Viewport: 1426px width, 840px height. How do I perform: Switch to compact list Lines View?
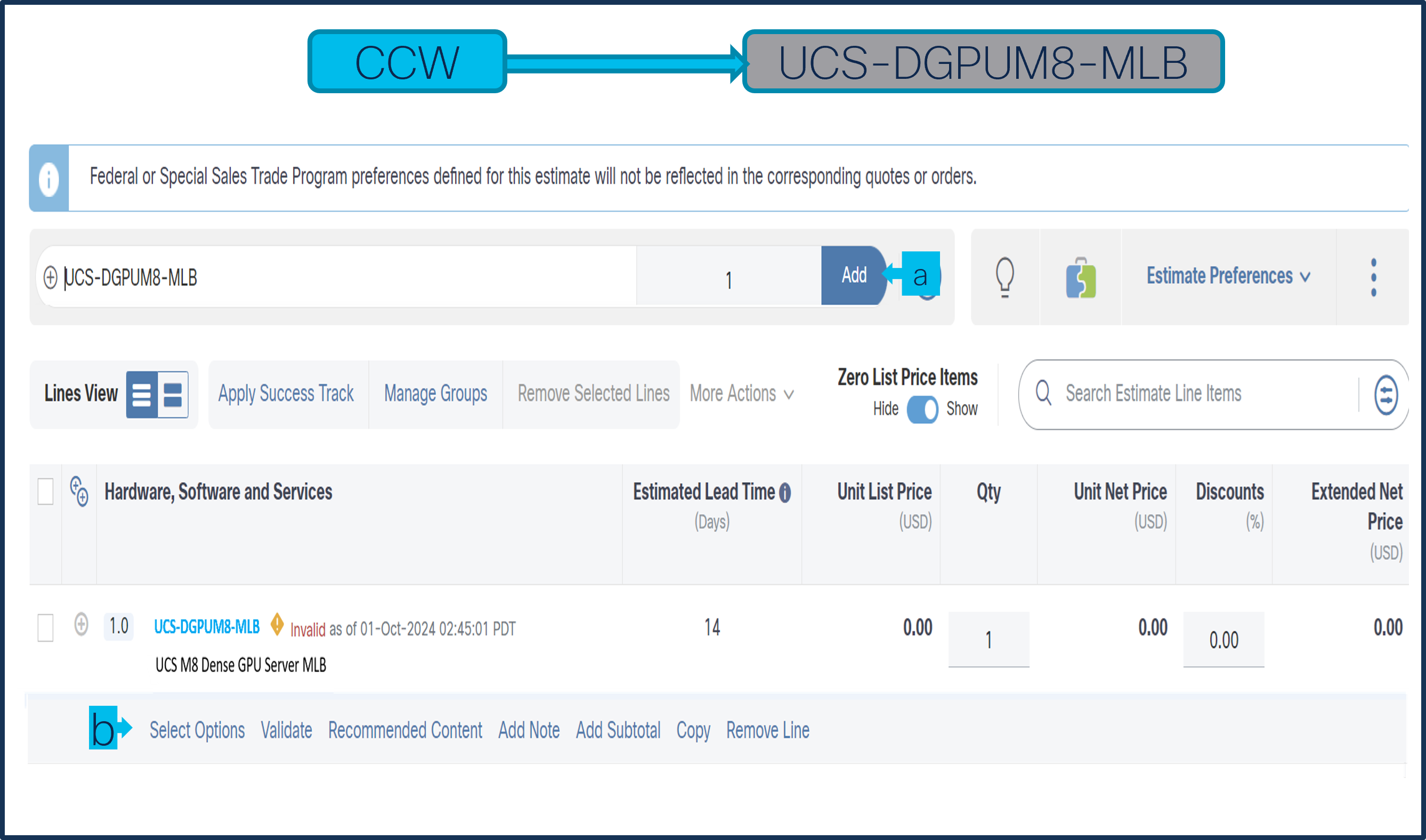coord(142,395)
